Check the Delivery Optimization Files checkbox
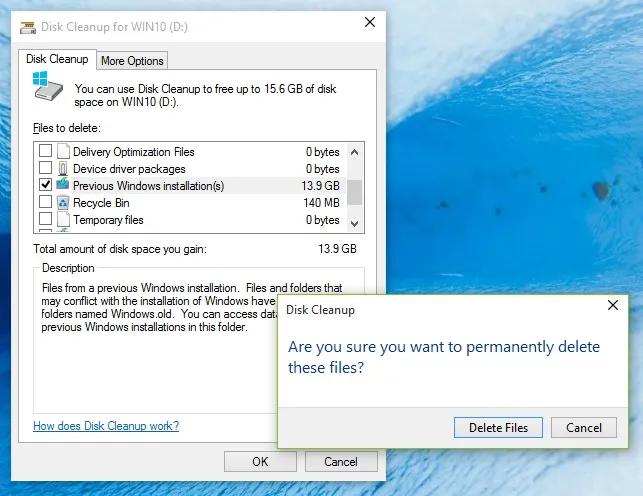 click(x=45, y=151)
